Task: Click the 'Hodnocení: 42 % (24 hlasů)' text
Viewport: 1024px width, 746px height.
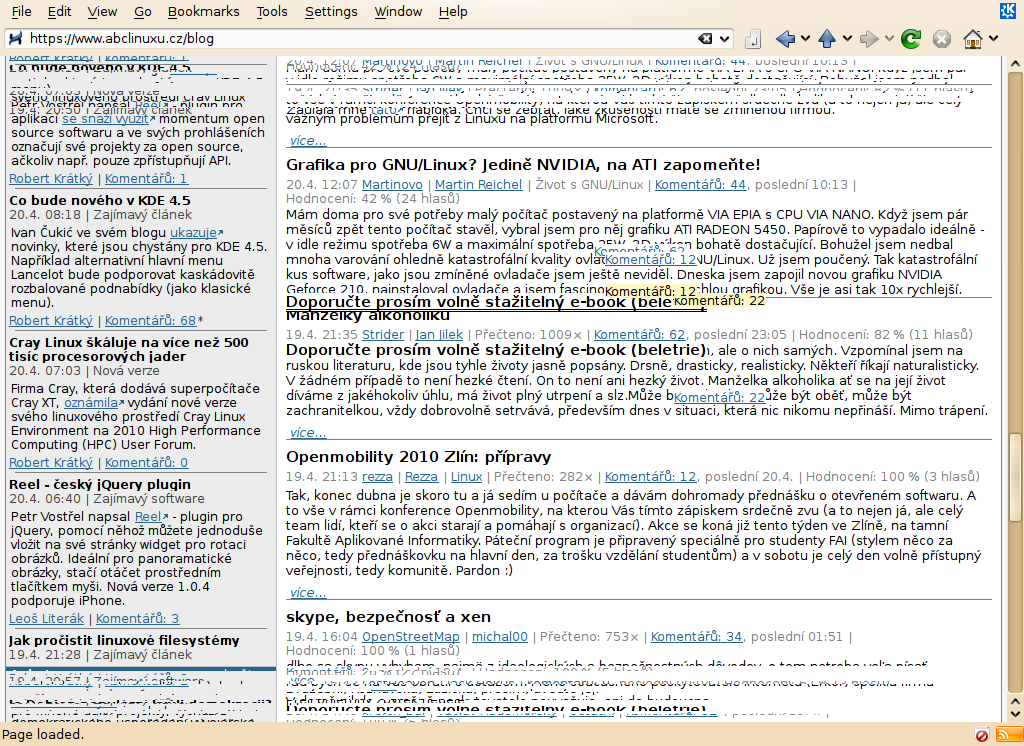Action: (x=373, y=199)
